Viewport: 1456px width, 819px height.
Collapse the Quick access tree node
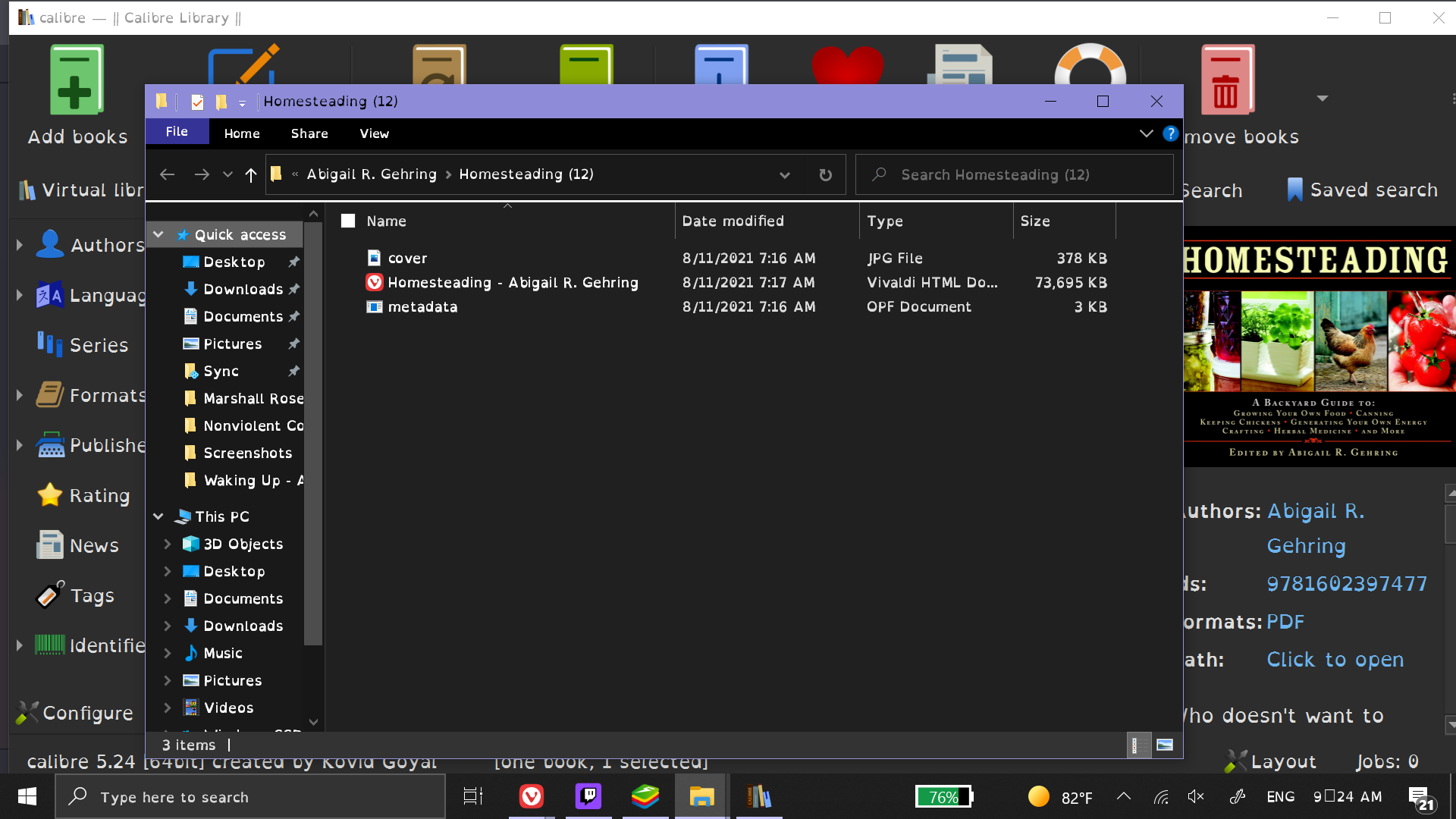[158, 234]
